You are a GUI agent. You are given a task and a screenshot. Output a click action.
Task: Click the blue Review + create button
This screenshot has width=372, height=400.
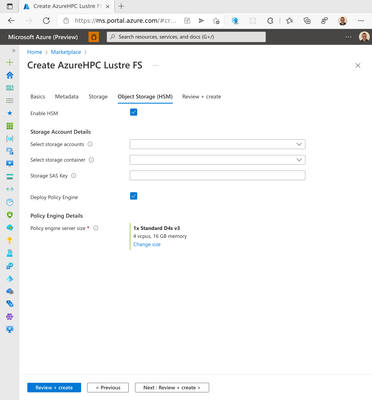tap(54, 388)
